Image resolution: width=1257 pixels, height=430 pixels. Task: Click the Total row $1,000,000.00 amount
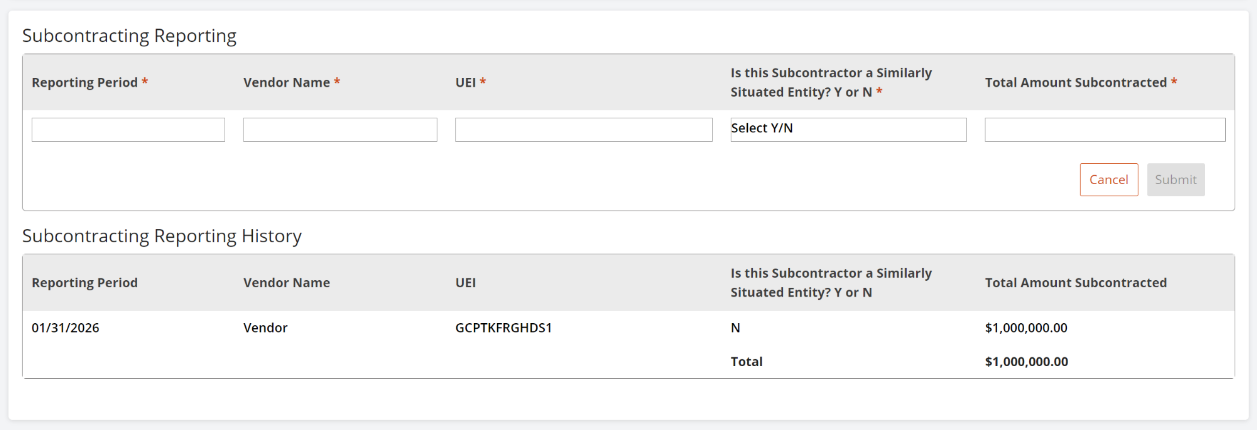pyautogui.click(x=1026, y=361)
